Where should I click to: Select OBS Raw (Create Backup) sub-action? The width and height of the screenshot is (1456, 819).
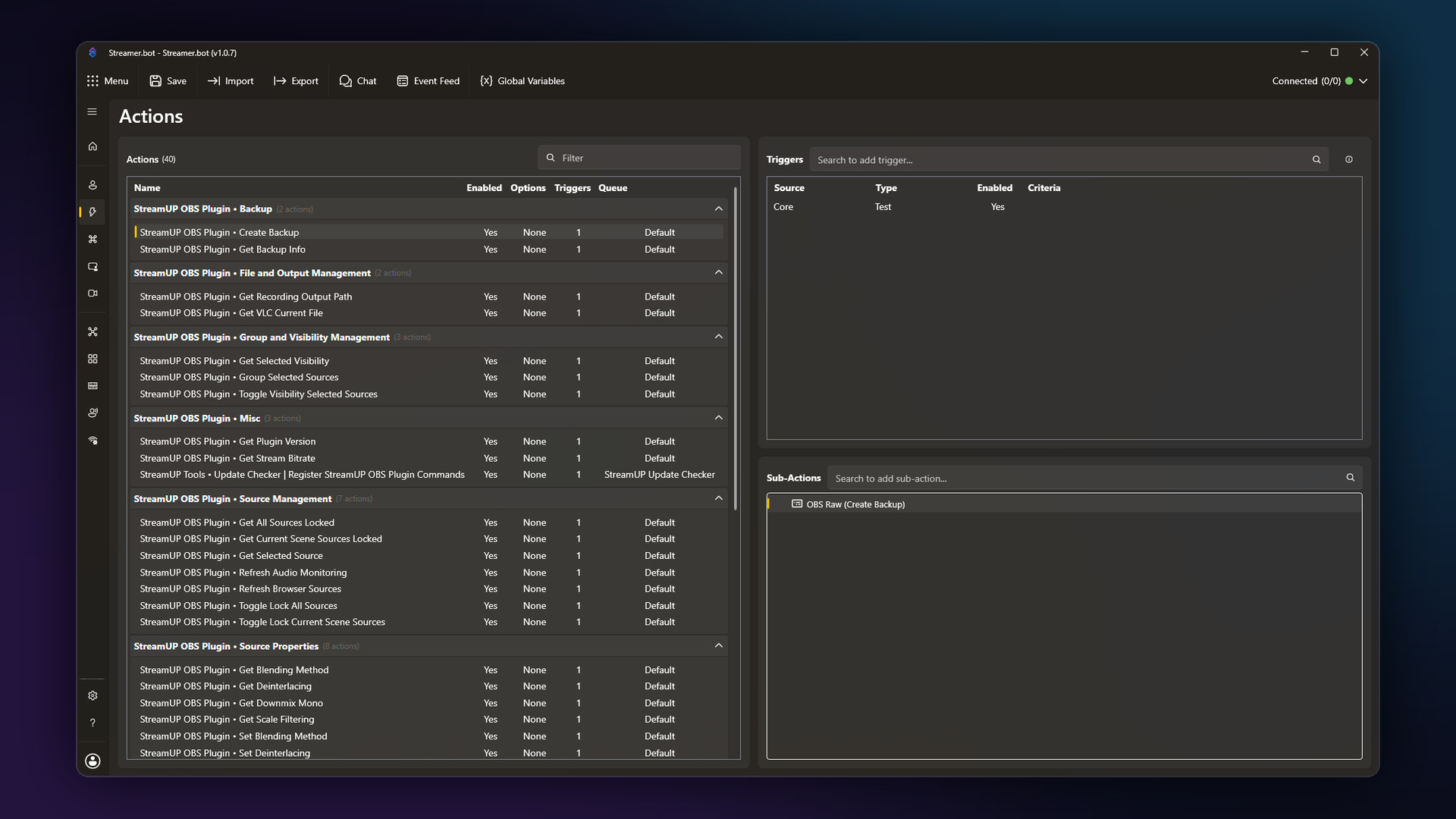coord(1064,504)
